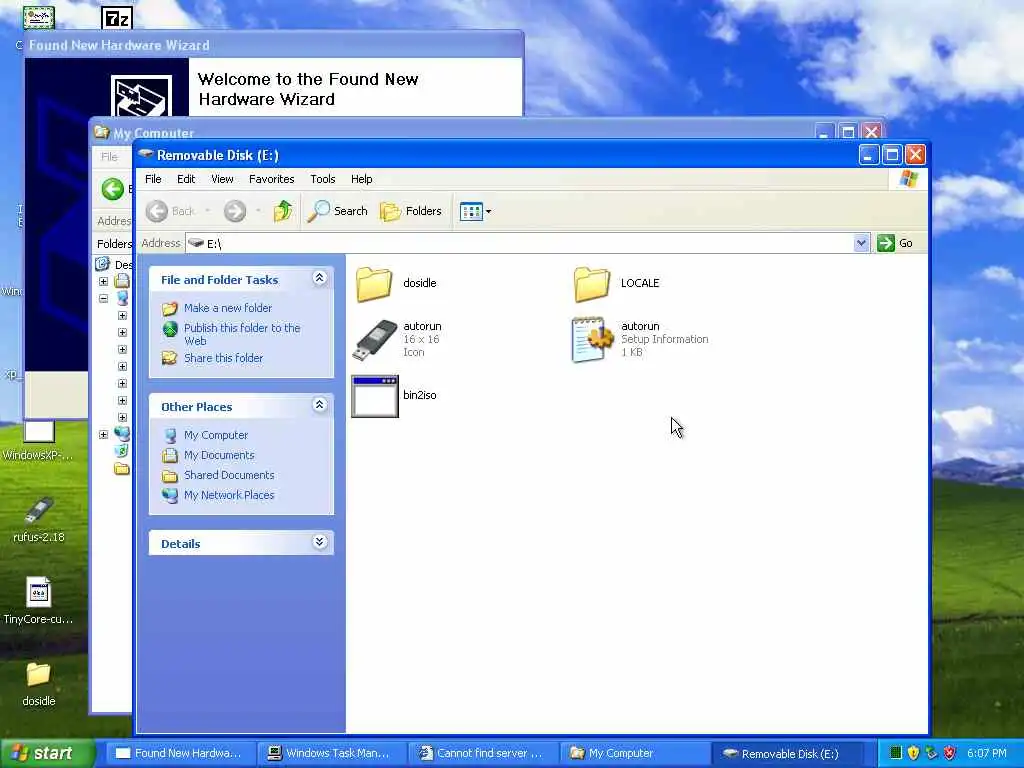
Task: Open the Edit menu
Action: [186, 179]
